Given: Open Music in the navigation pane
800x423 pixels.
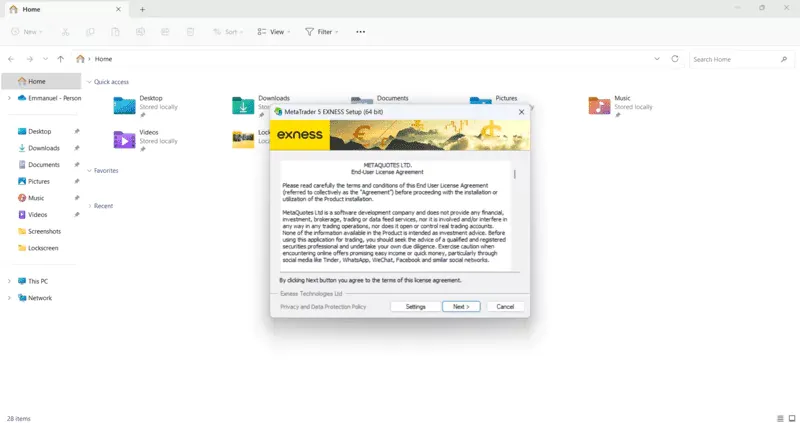Looking at the screenshot, I should [x=31, y=198].
